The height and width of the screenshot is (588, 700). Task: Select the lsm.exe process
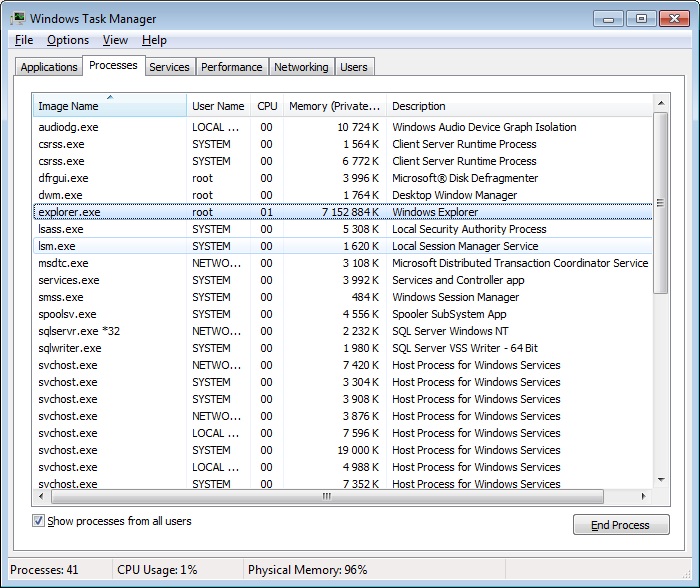coord(342,246)
